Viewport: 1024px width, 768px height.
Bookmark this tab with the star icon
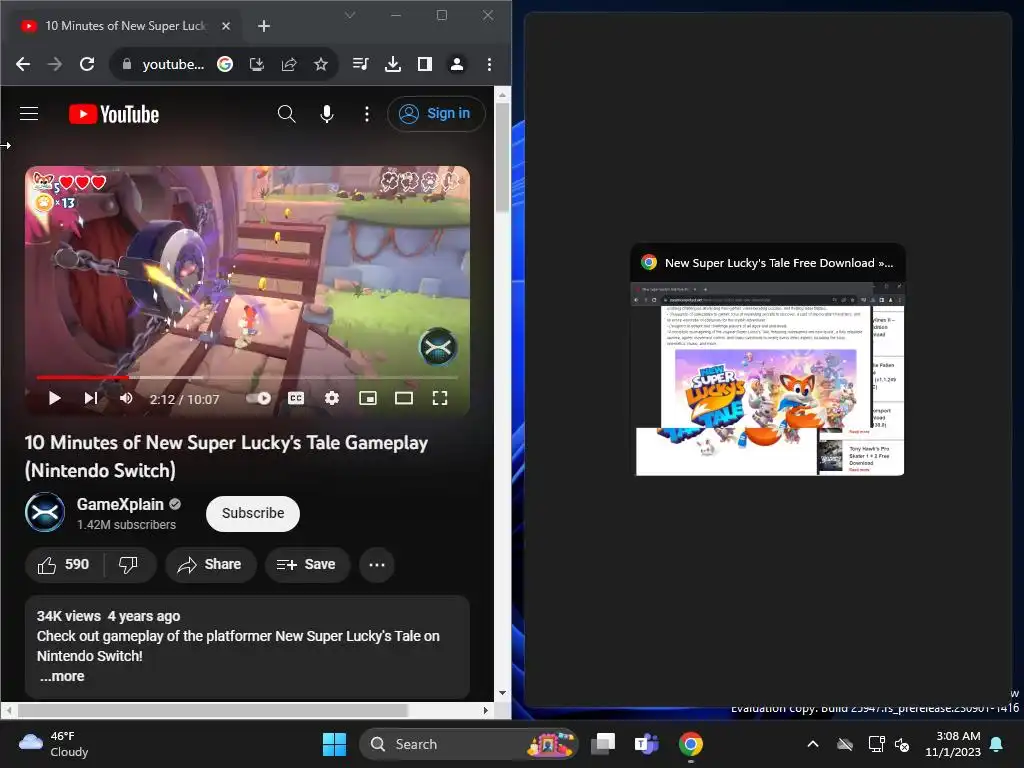coord(321,64)
